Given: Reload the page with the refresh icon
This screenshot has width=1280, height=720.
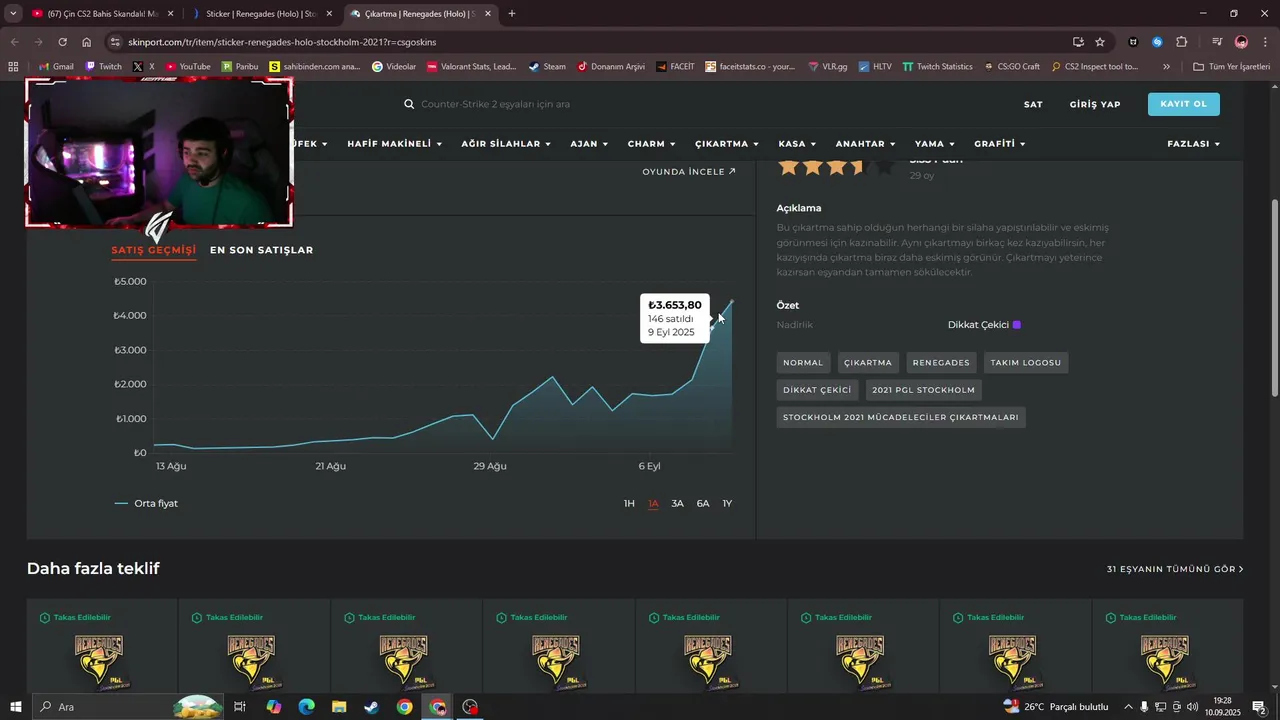Looking at the screenshot, I should point(62,42).
